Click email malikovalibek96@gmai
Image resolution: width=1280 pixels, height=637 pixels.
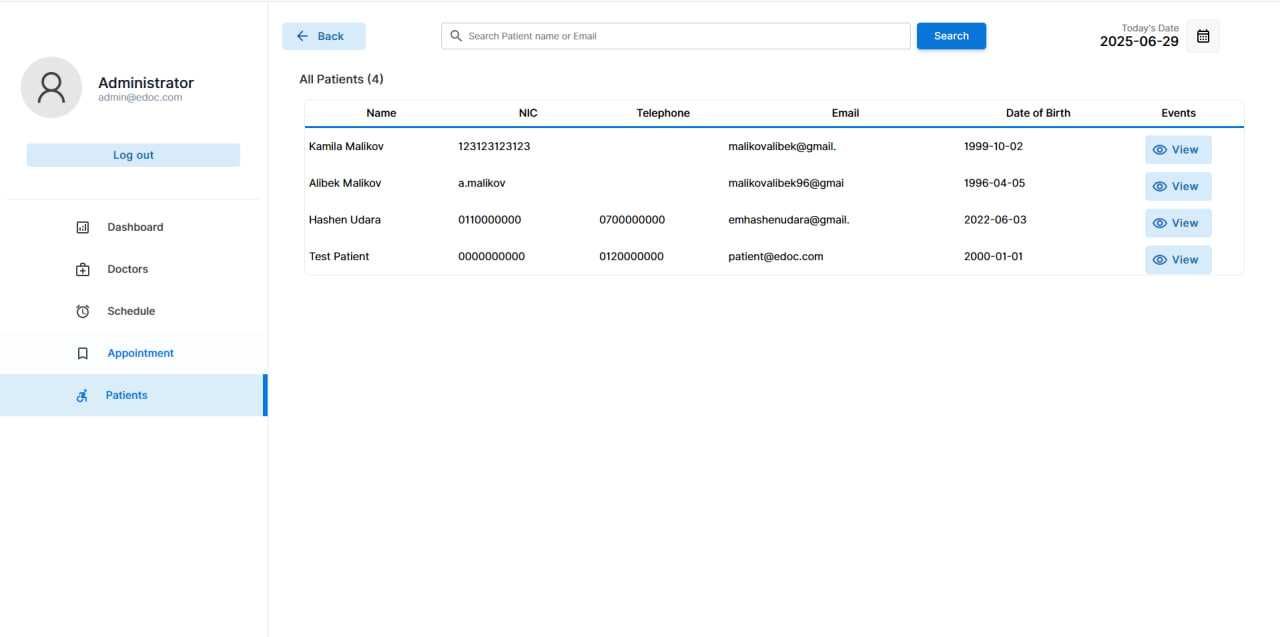pos(786,183)
